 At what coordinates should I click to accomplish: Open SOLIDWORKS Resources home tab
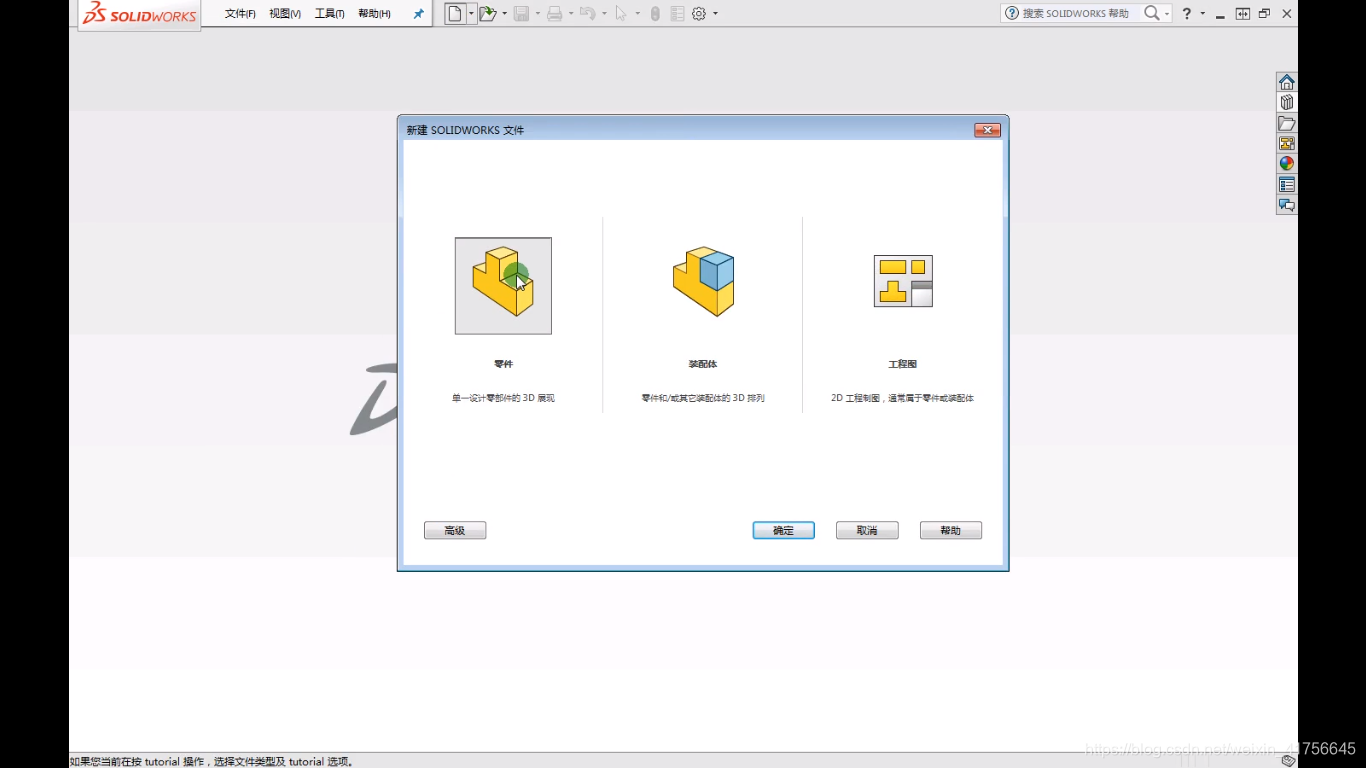click(1287, 82)
